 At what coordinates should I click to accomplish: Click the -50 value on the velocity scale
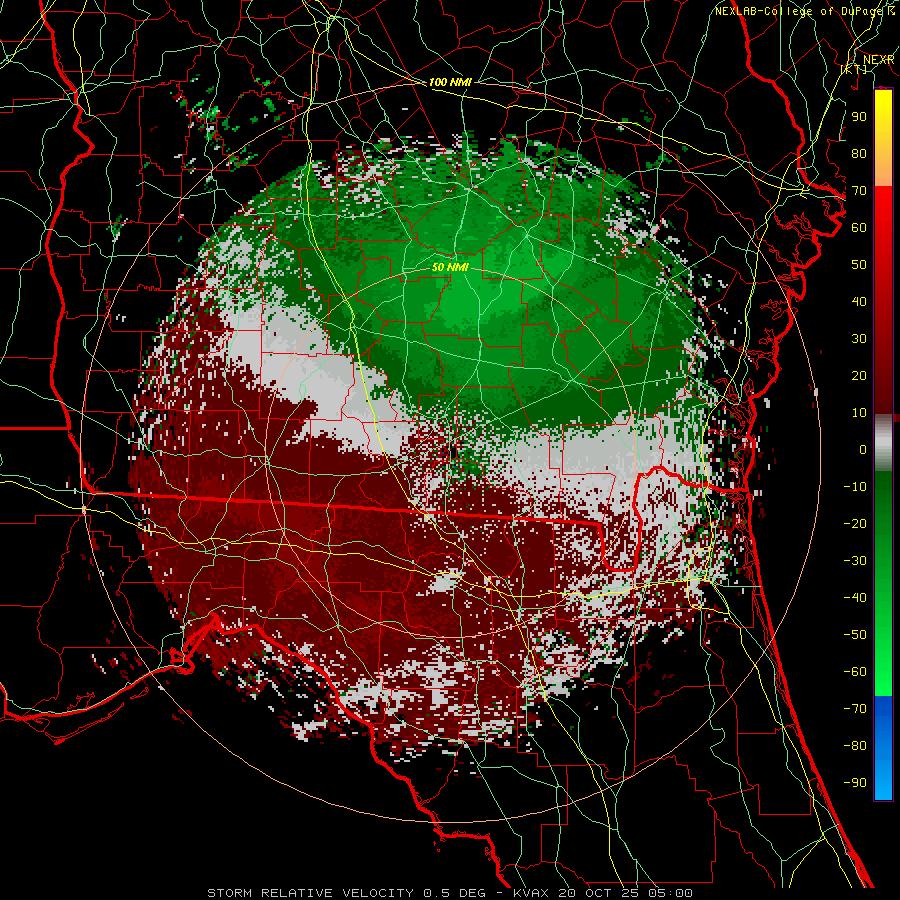click(855, 634)
